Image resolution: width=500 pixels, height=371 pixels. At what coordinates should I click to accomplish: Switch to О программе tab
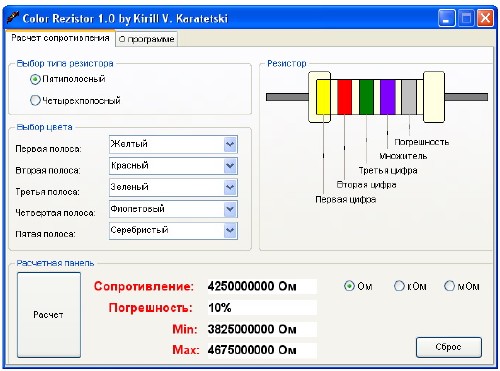coord(146,39)
